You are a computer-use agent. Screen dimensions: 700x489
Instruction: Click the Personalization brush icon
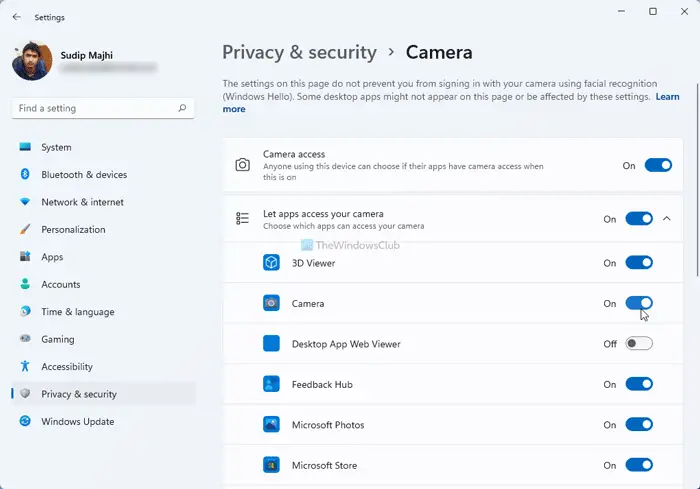(25, 229)
